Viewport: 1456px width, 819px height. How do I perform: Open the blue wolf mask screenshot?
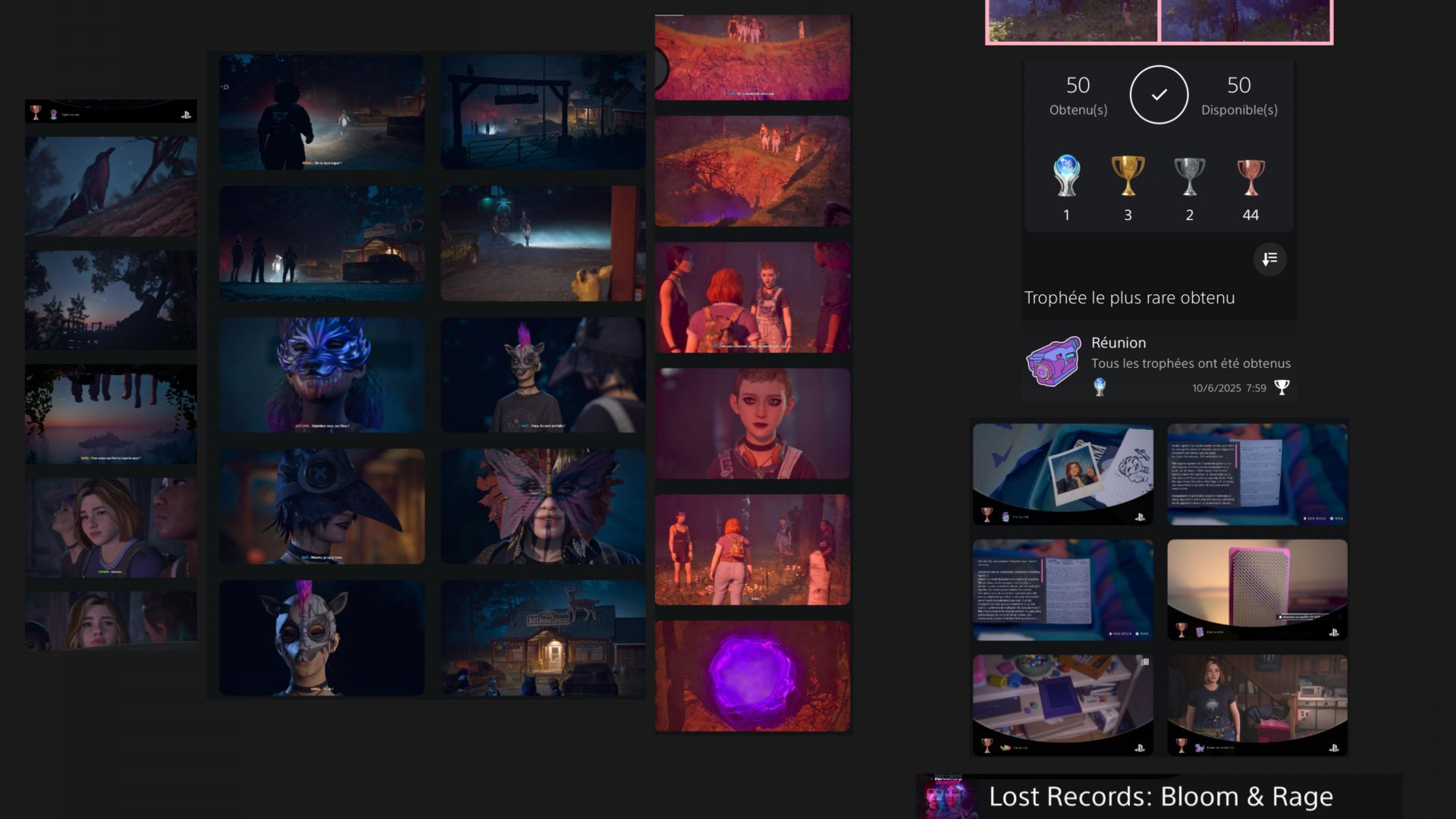[x=322, y=375]
